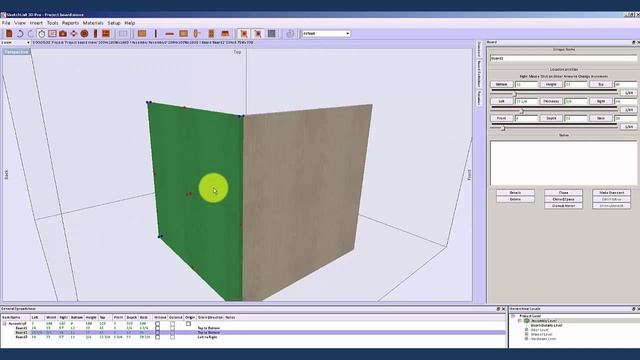Viewport: 640px width, 360px height.
Task: Click the second red-crossed board icon
Action: [258, 34]
